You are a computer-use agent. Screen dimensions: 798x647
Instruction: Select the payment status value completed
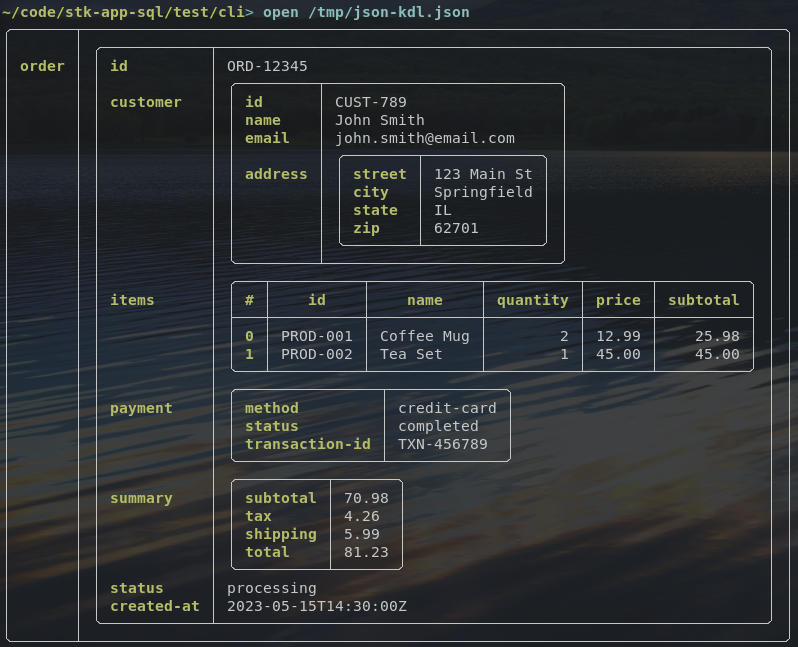coord(438,426)
